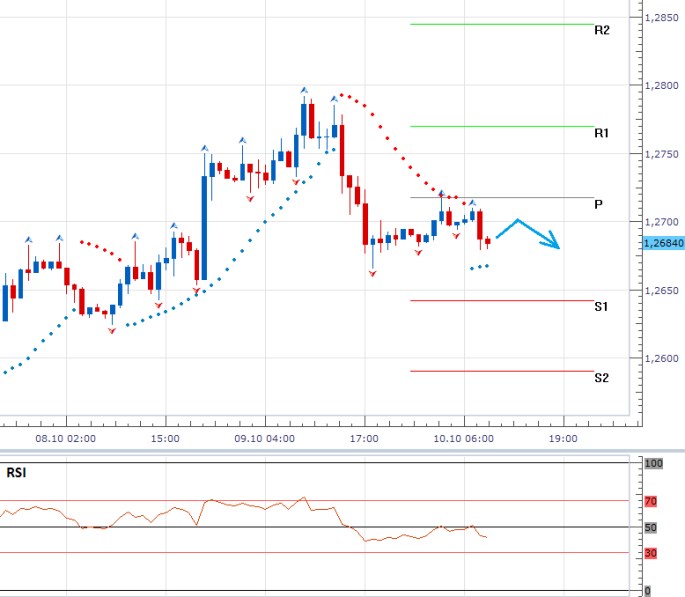Click the RSI indicator title
This screenshot has height=597, width=685.
[x=17, y=471]
